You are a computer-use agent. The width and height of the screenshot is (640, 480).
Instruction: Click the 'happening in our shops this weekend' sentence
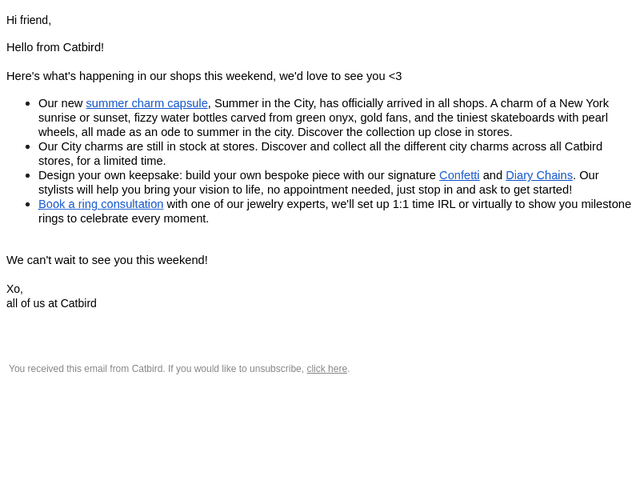click(204, 76)
